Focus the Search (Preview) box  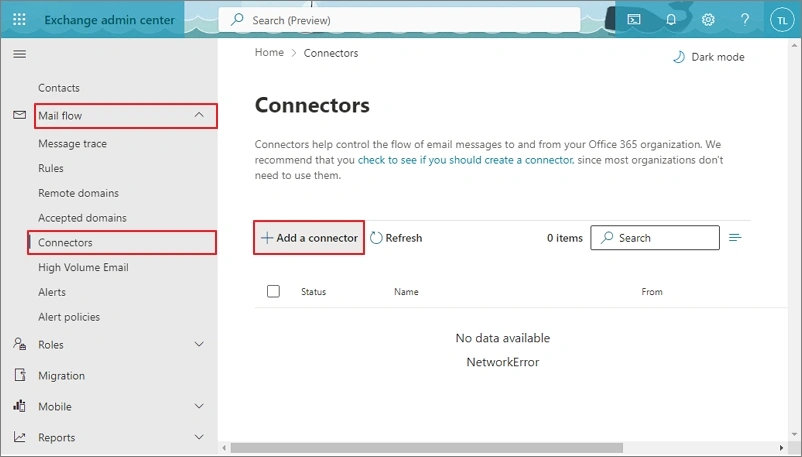[x=399, y=20]
